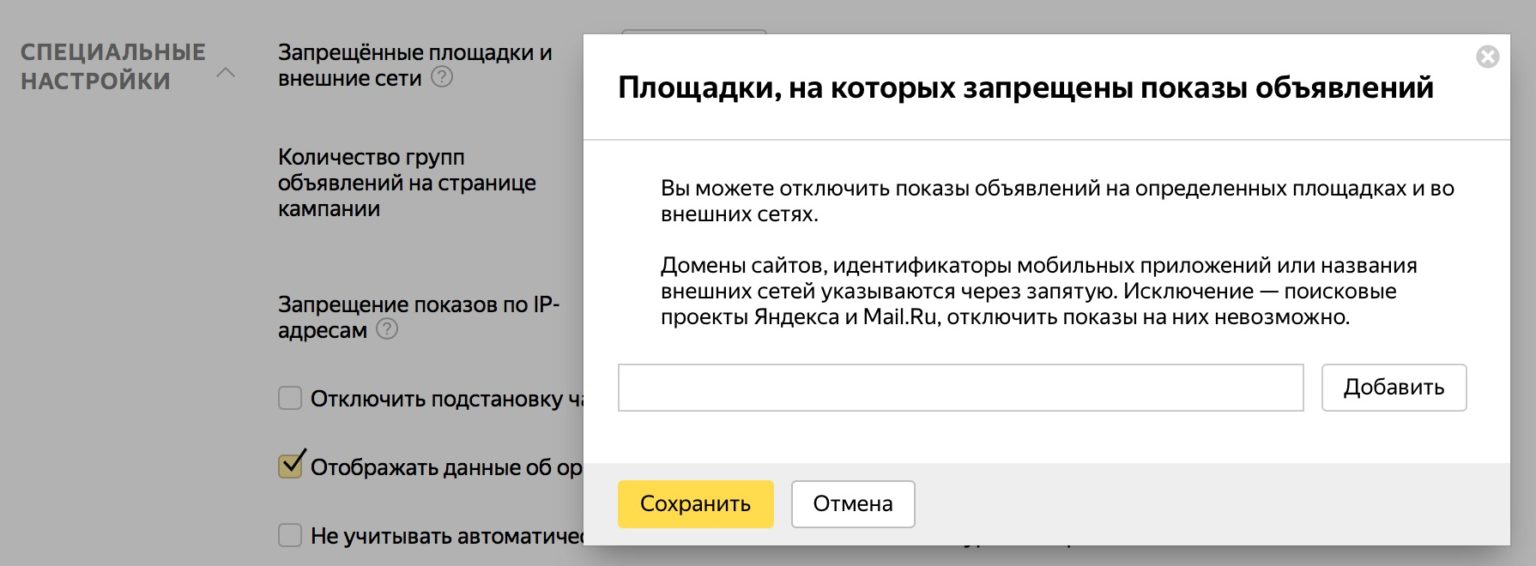Click the 'Запрещение показов по IP-адресам' label
The height and width of the screenshot is (566, 1536).
tap(419, 316)
